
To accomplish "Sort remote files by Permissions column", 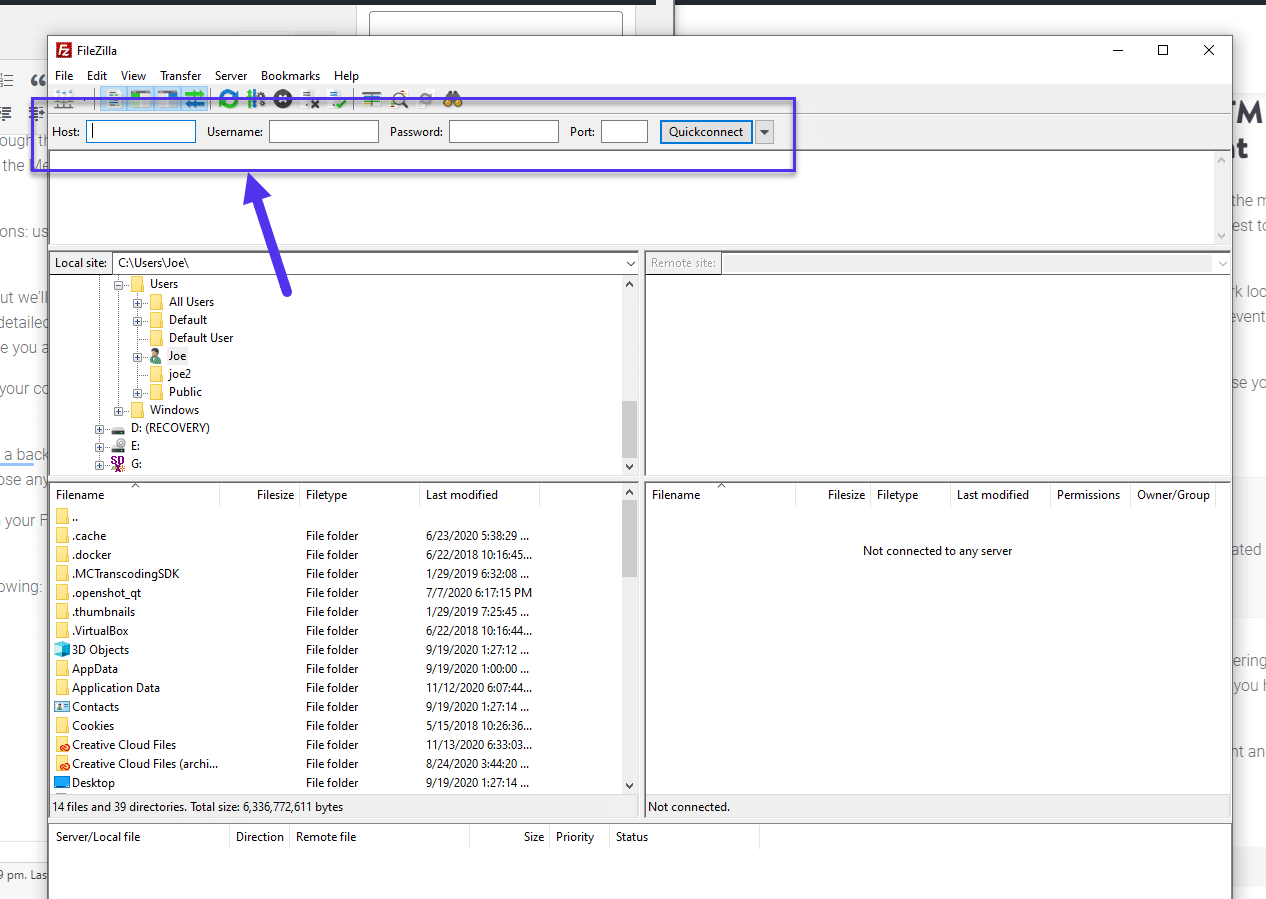I will 1088,494.
